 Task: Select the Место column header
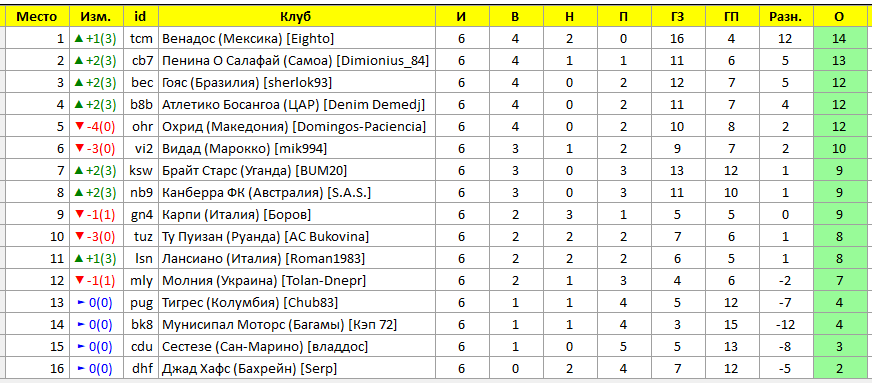(37, 17)
